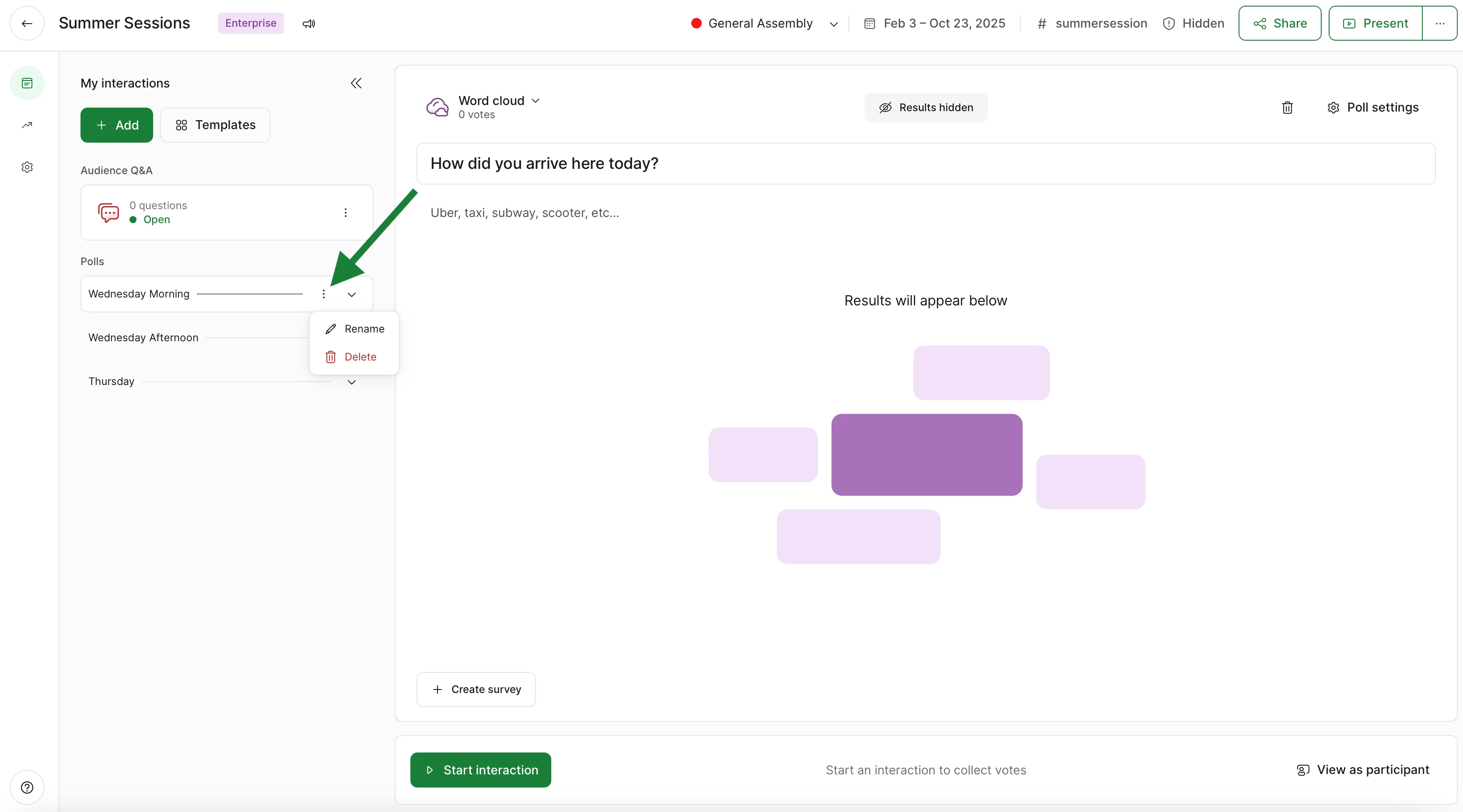
Task: Open the settings gear in sidebar
Action: (x=27, y=167)
